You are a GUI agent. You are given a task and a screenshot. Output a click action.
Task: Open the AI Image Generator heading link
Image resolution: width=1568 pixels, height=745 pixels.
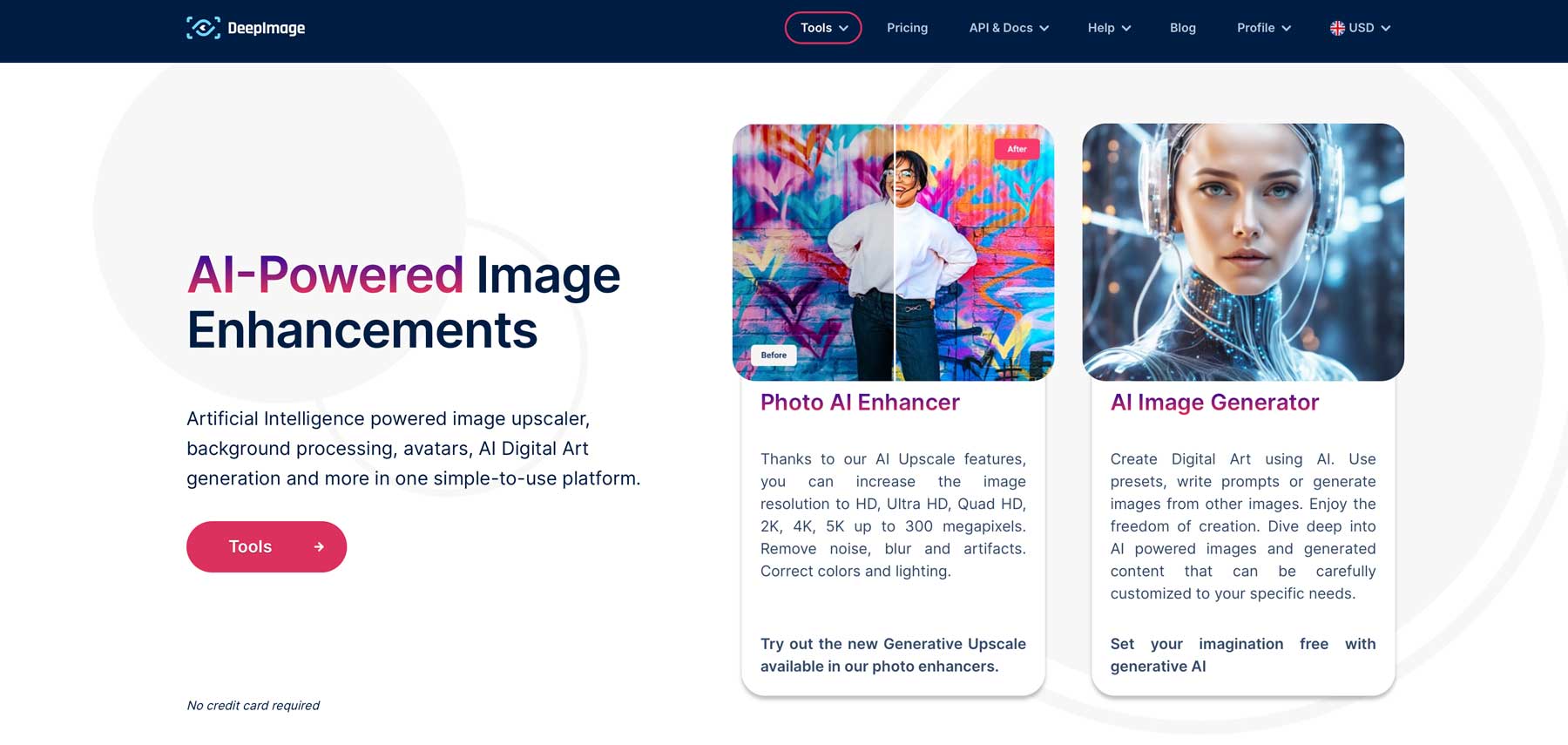tap(1214, 403)
